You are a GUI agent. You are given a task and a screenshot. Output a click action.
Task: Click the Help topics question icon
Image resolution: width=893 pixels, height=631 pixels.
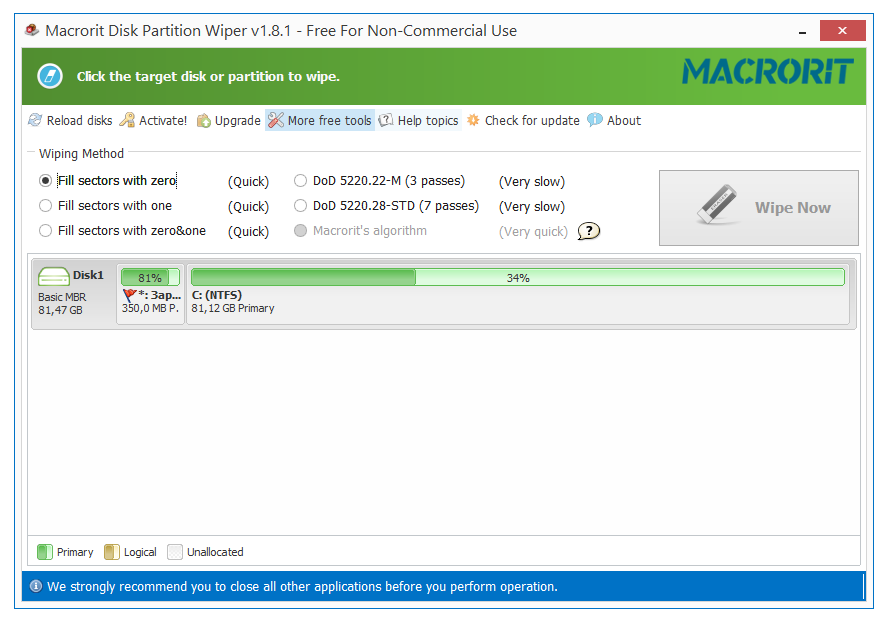[386, 120]
